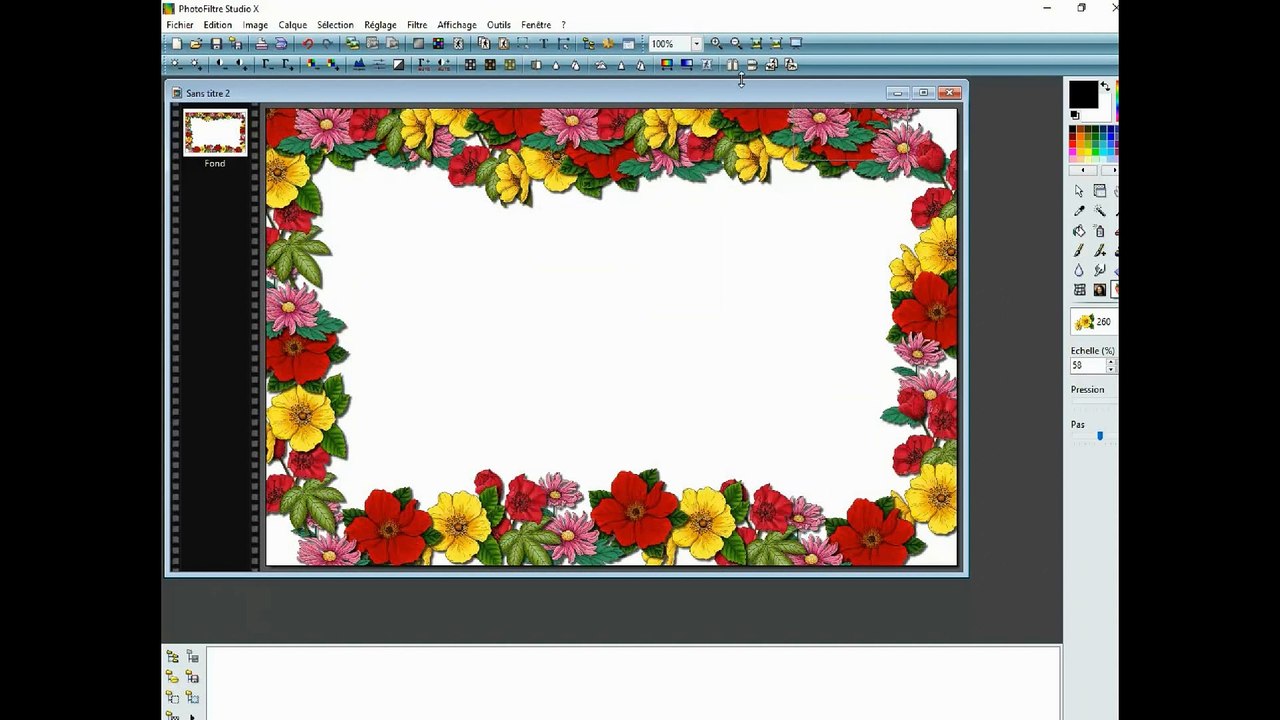The image size is (1280, 720).
Task: Open the Affichage menu
Action: point(457,25)
